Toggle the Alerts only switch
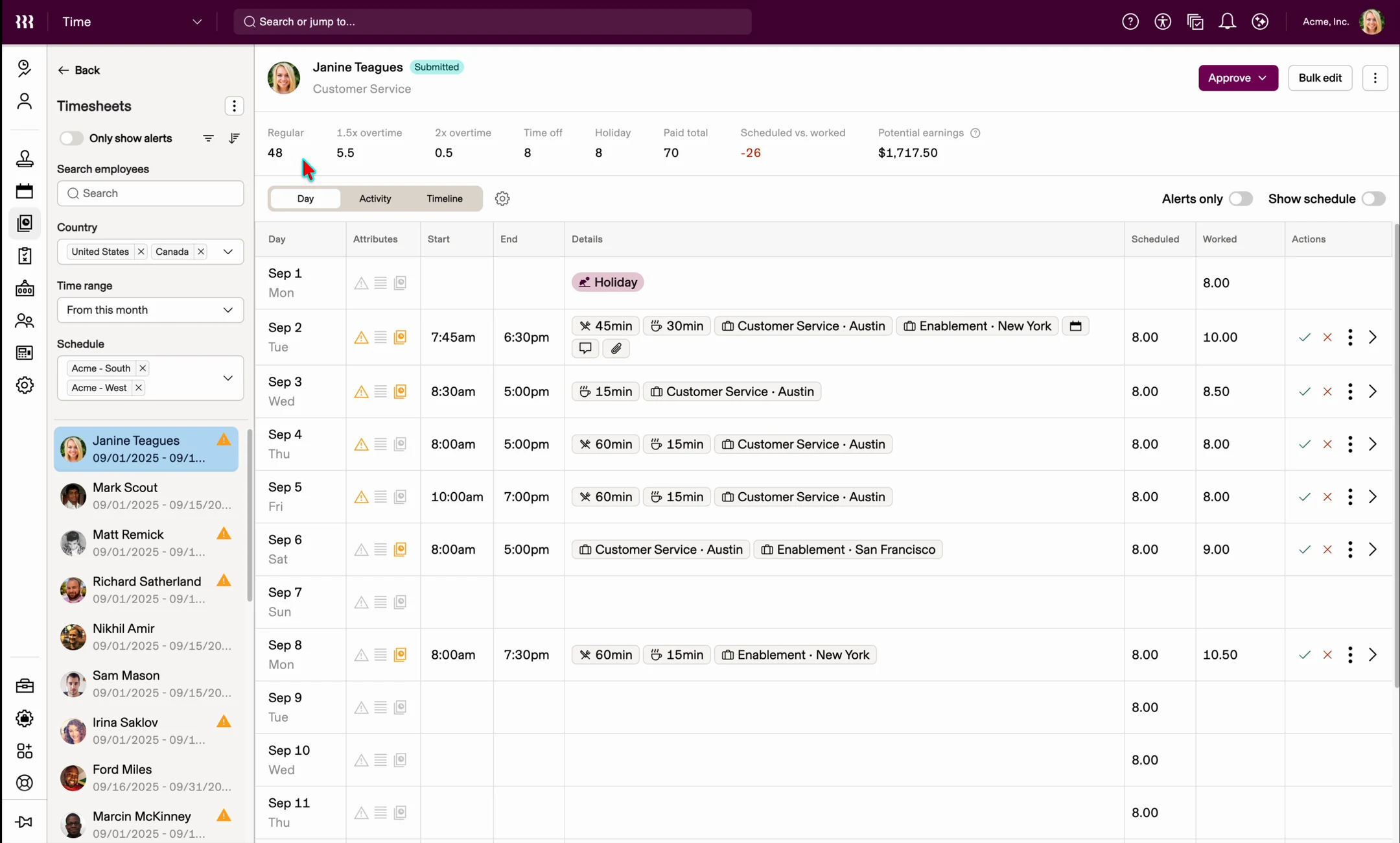The width and height of the screenshot is (1400, 843). click(x=1241, y=199)
